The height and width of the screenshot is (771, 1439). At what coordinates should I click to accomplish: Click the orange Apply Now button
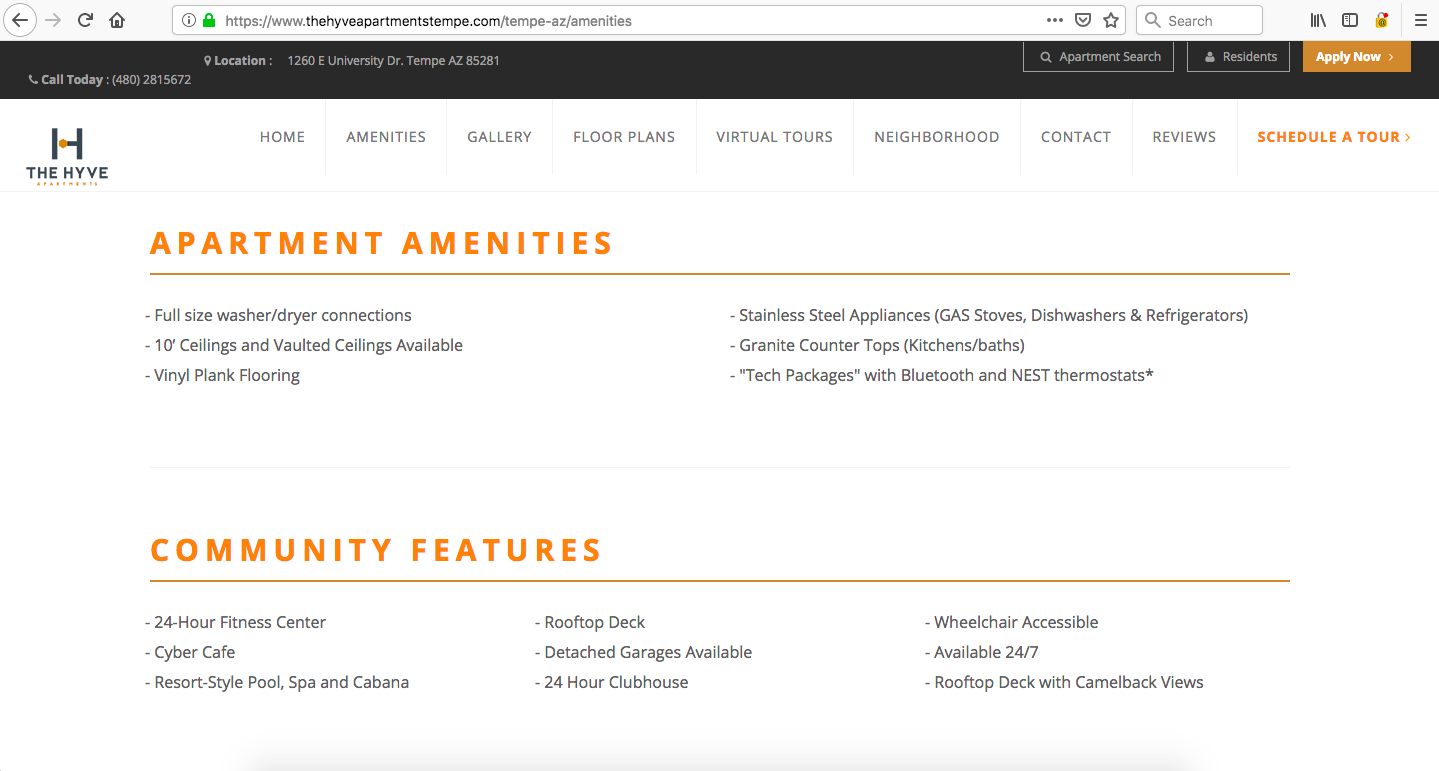1356,57
